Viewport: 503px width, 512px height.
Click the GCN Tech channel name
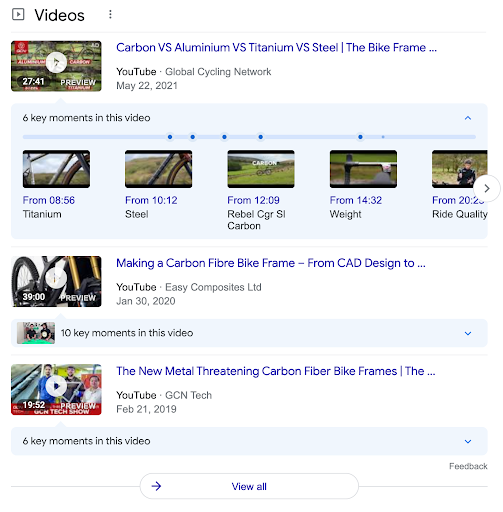point(188,395)
